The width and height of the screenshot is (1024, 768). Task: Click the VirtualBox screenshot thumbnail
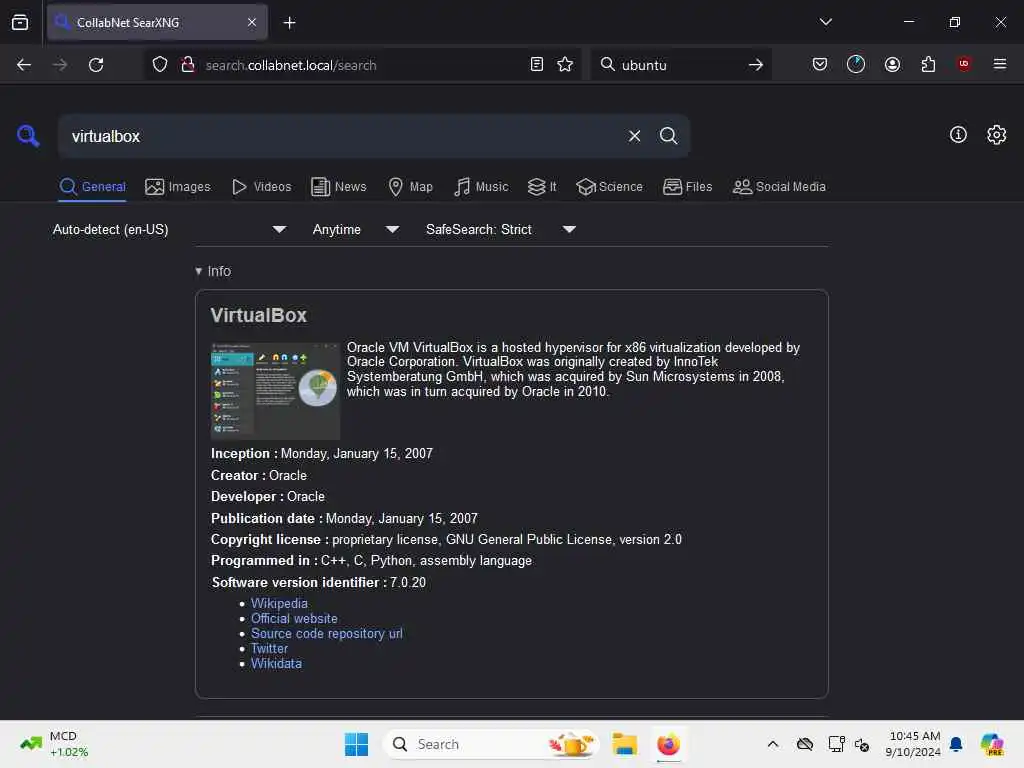(x=275, y=391)
